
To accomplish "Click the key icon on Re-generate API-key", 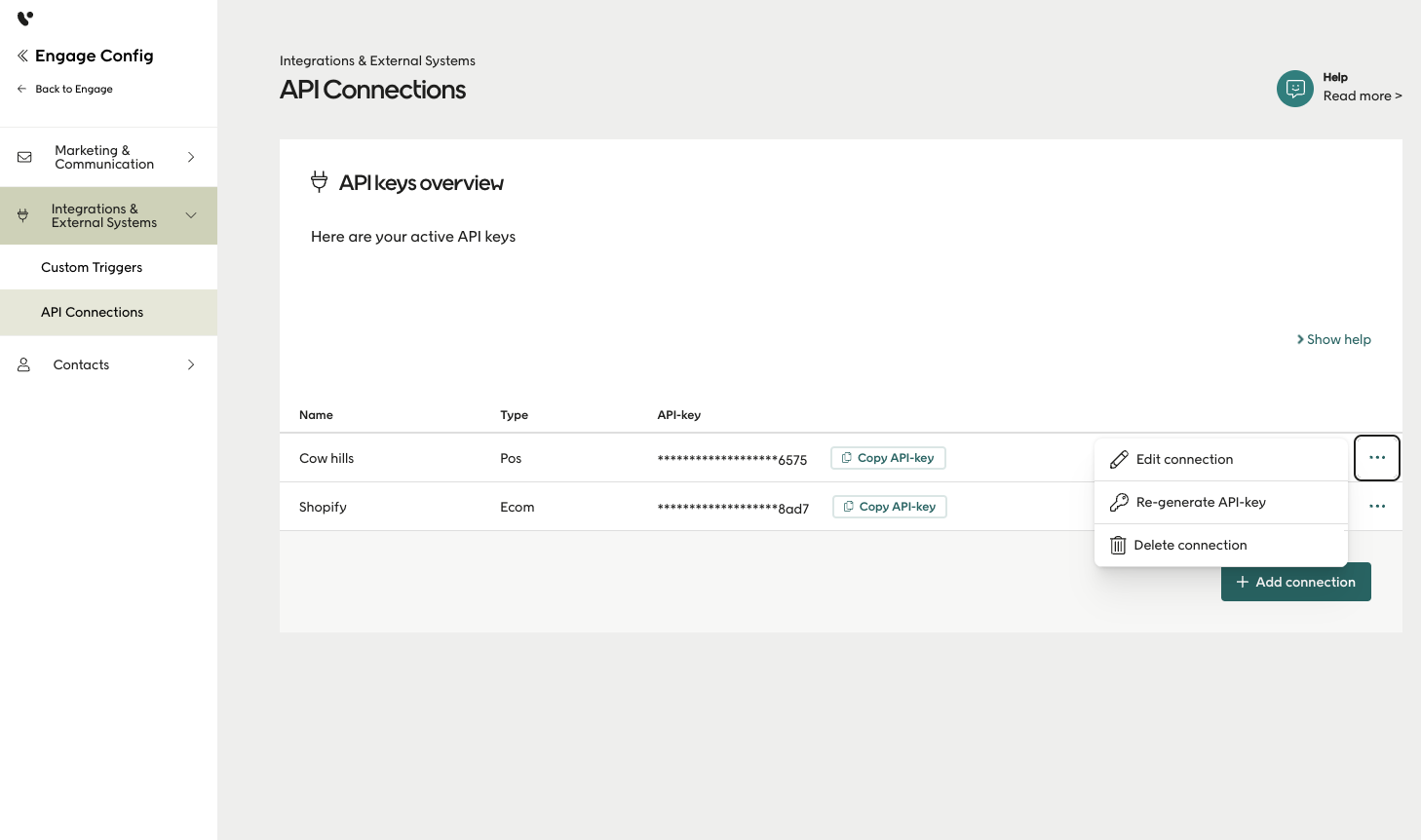I will point(1119,501).
